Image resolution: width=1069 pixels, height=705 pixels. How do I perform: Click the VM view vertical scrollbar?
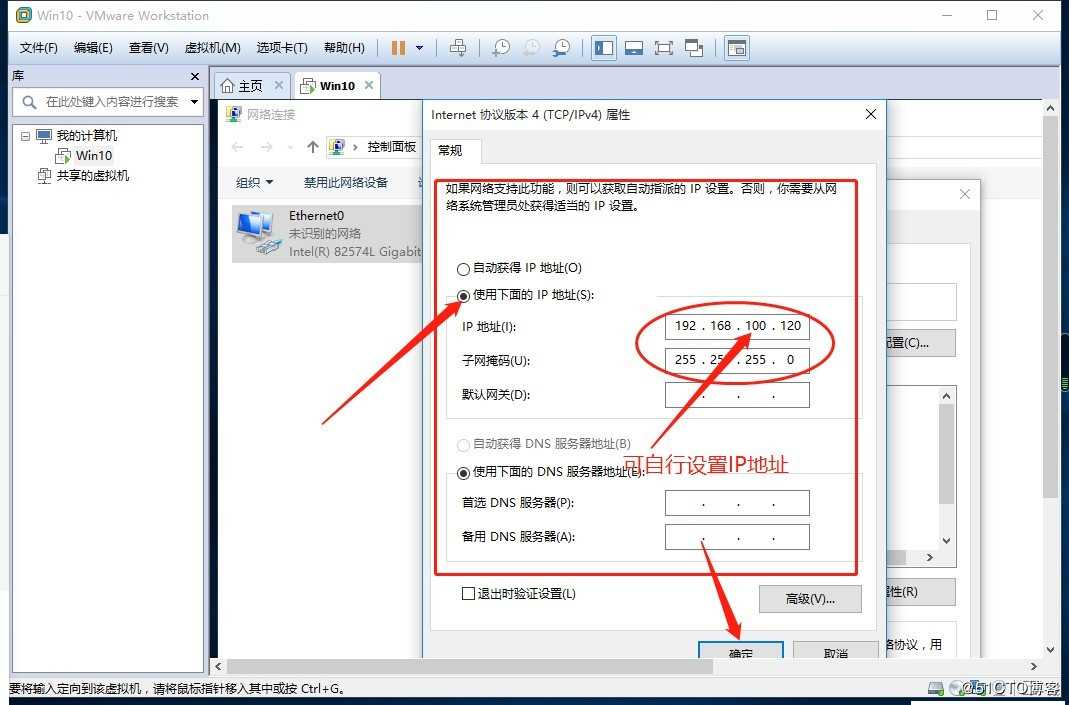click(1050, 307)
